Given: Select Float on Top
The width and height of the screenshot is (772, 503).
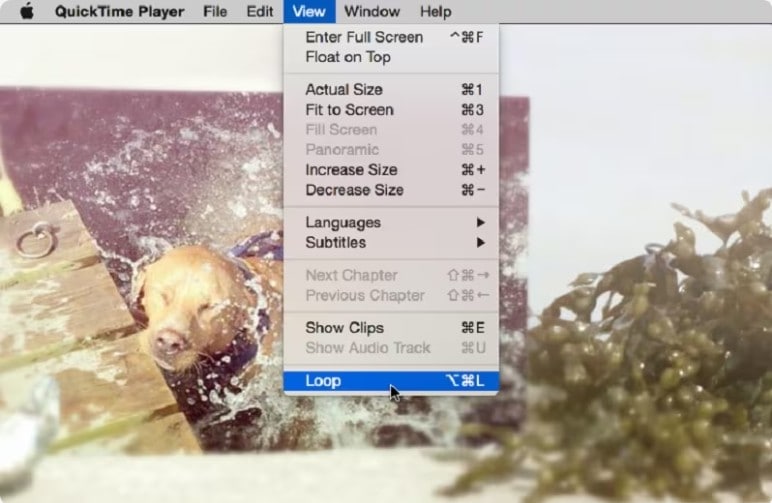Looking at the screenshot, I should point(391,57).
